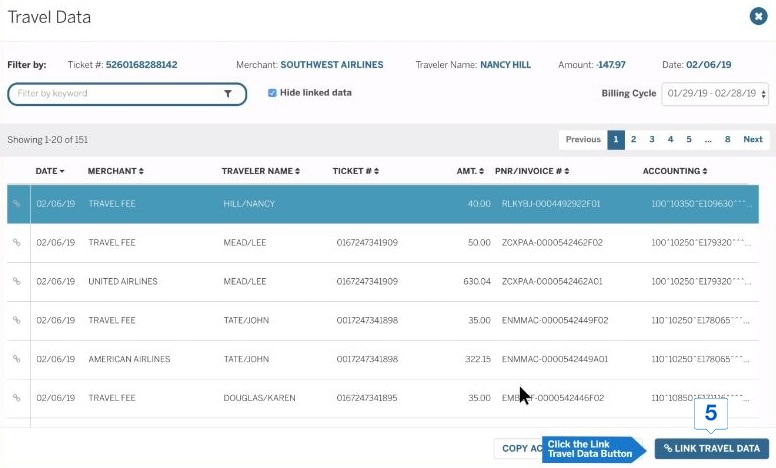Sort by AMT. column header
Screen dimensions: 776x468
470,171
